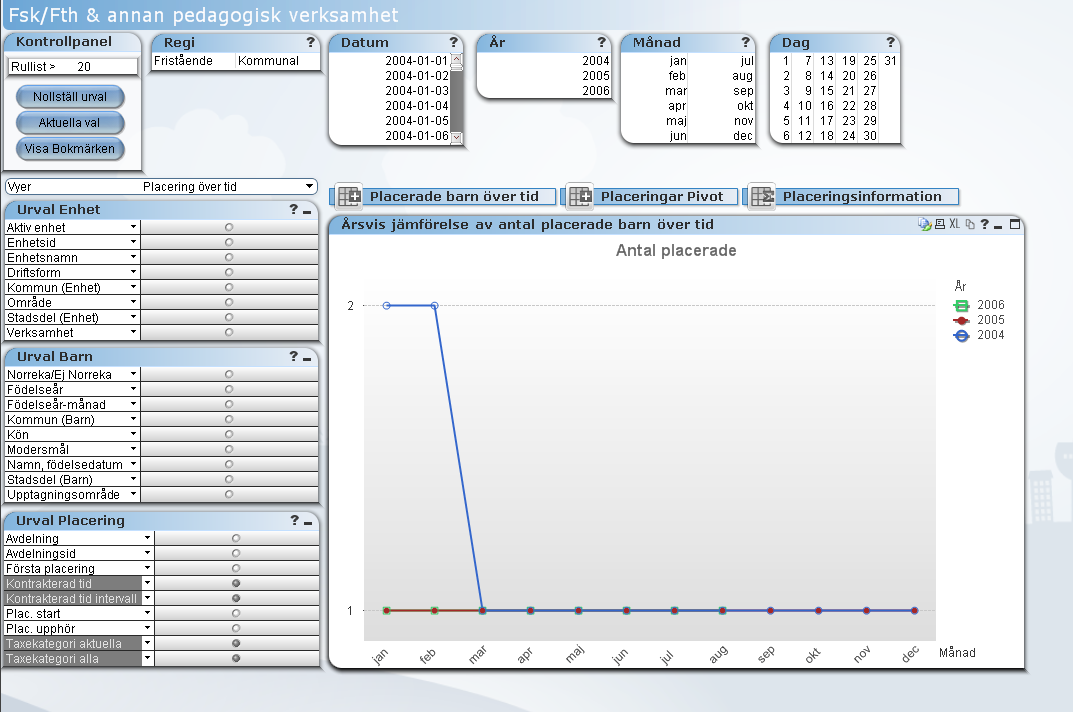Expand the Namn, födelsedatum dropdown
Screen dimensions: 1073x712
[x=133, y=464]
